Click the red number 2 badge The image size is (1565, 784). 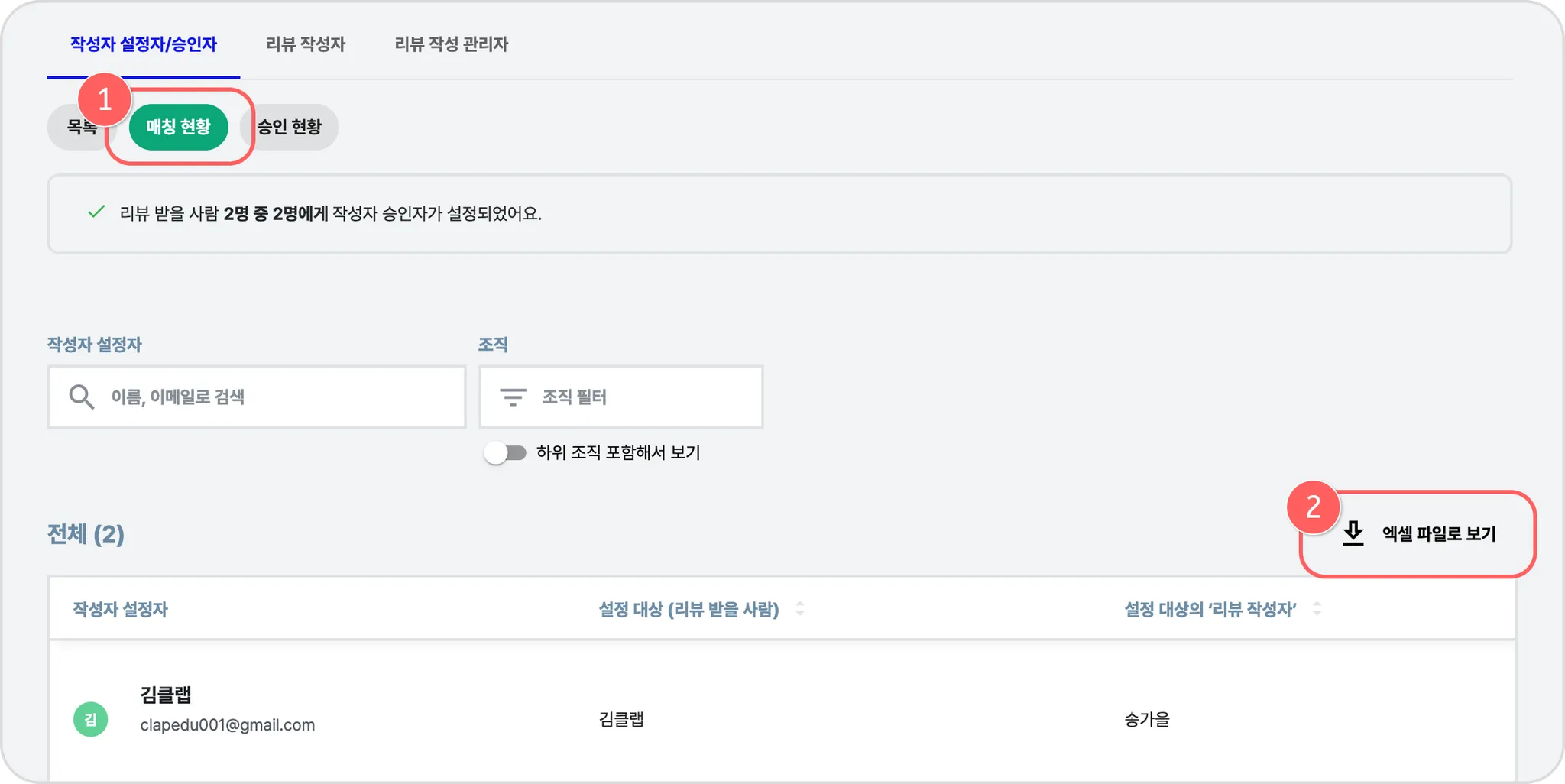pyautogui.click(x=1313, y=507)
